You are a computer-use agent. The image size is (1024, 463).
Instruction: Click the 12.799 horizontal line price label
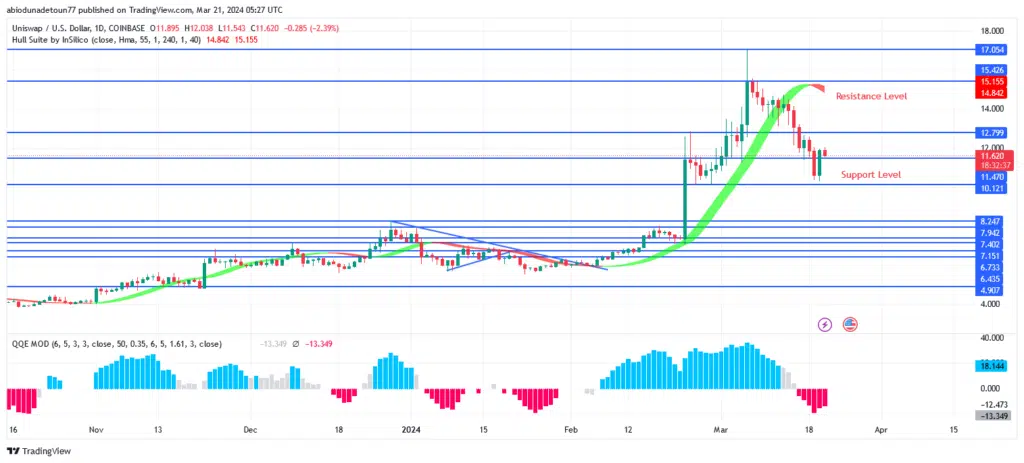(x=993, y=133)
